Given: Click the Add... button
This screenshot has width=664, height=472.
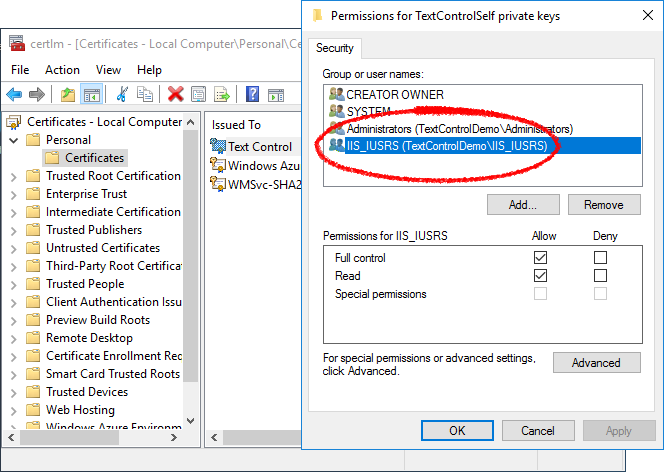Looking at the screenshot, I should (523, 205).
